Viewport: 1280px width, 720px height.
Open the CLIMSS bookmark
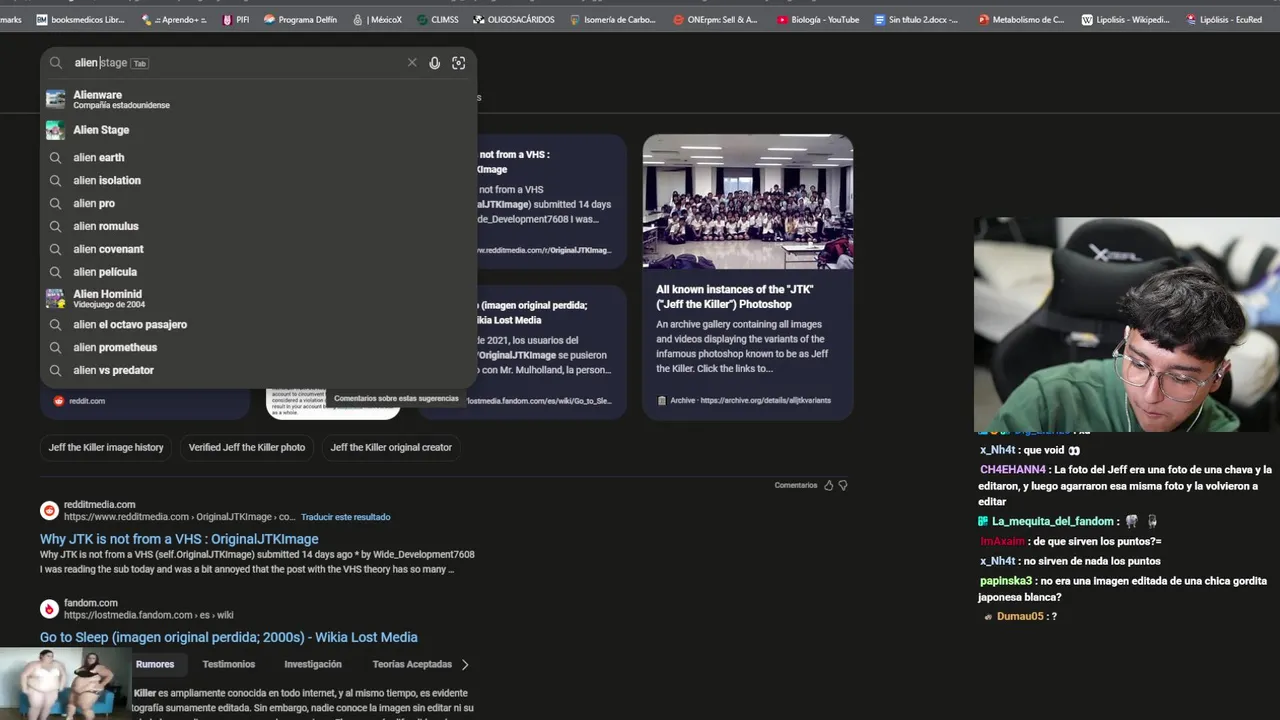(438, 19)
